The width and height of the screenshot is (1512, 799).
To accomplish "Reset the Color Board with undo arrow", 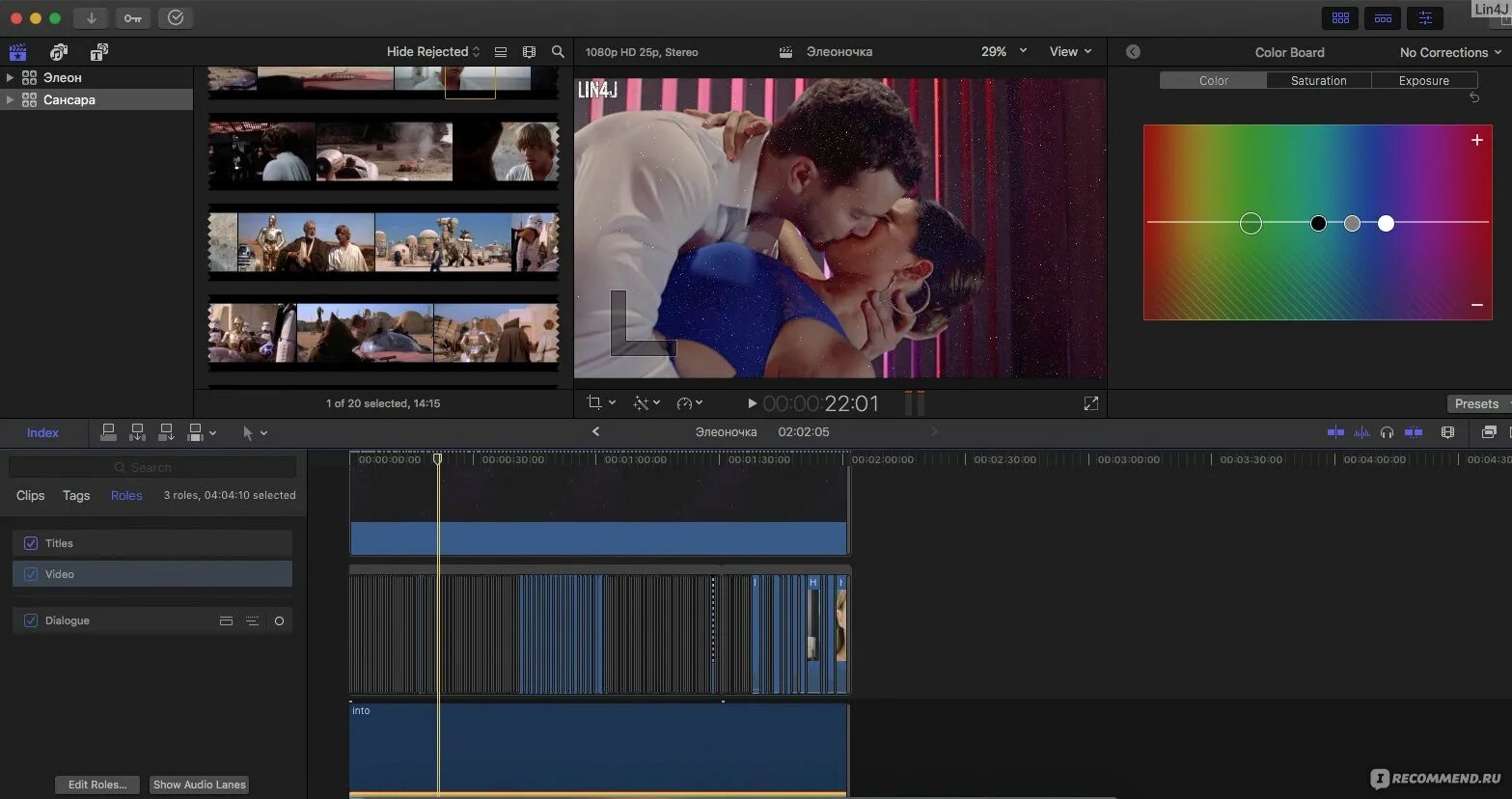I will coord(1473,97).
